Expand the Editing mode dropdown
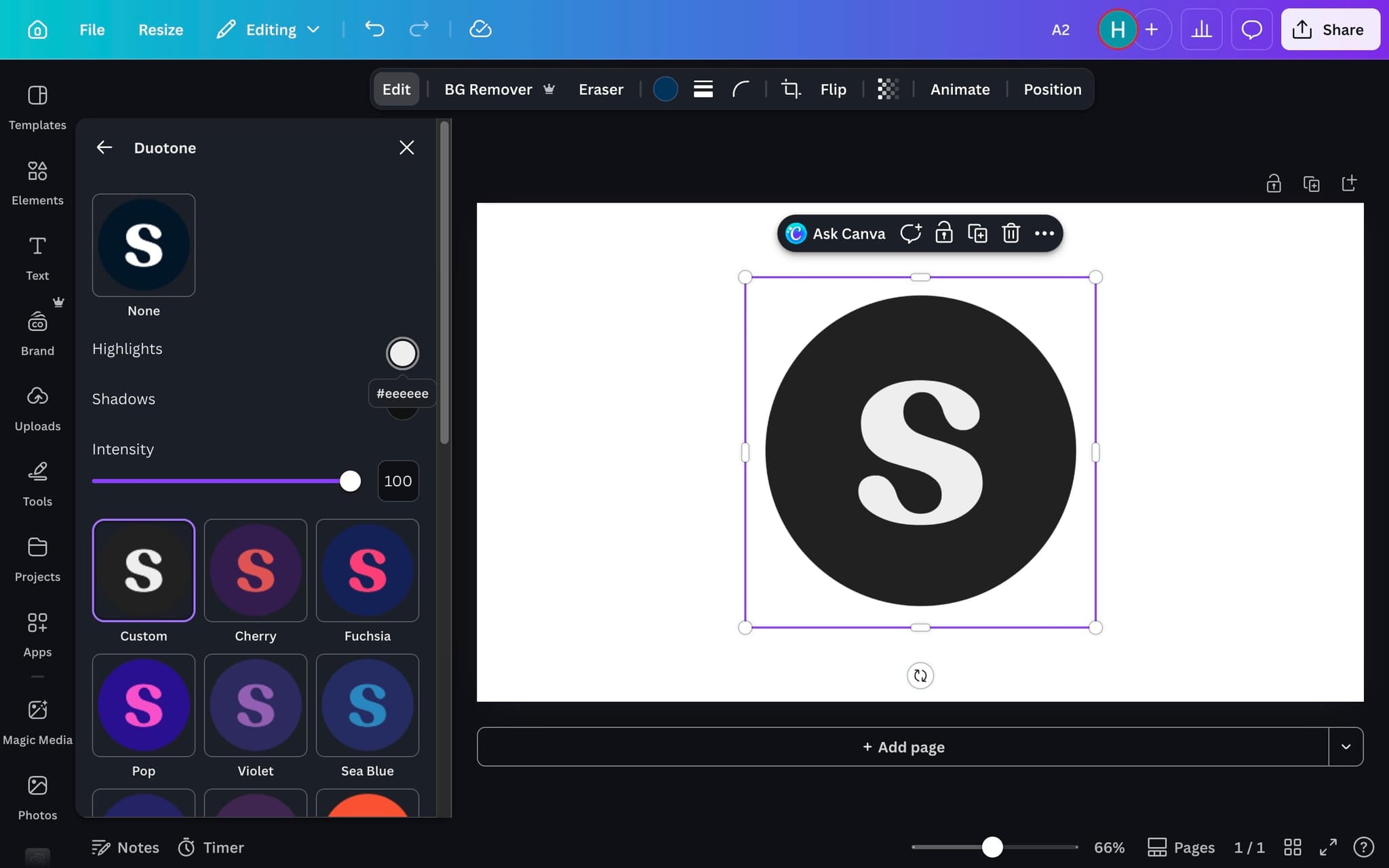 pyautogui.click(x=313, y=29)
